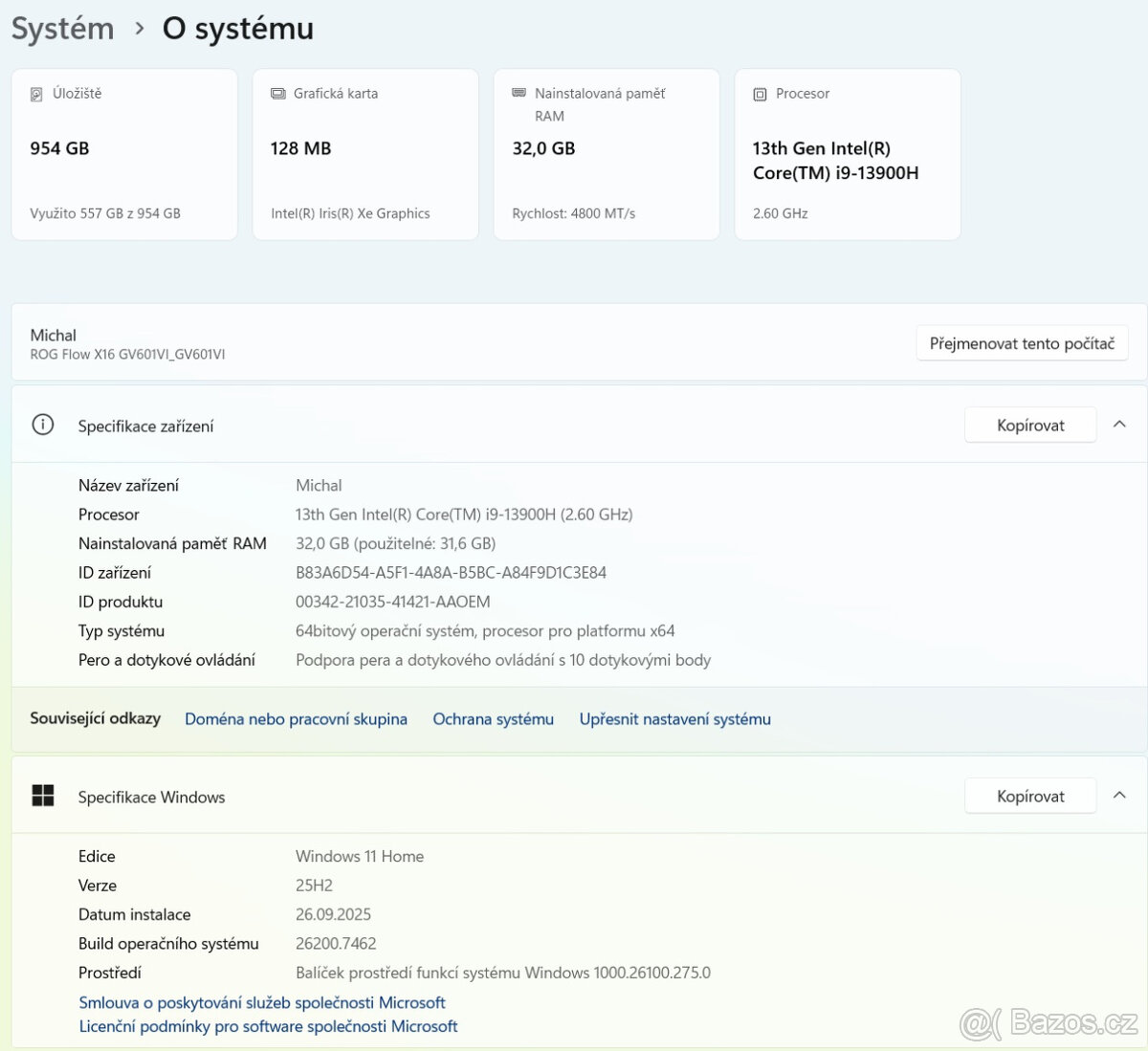Copy device specifications with Kopírovat
The width and height of the screenshot is (1148, 1051).
[x=1029, y=426]
